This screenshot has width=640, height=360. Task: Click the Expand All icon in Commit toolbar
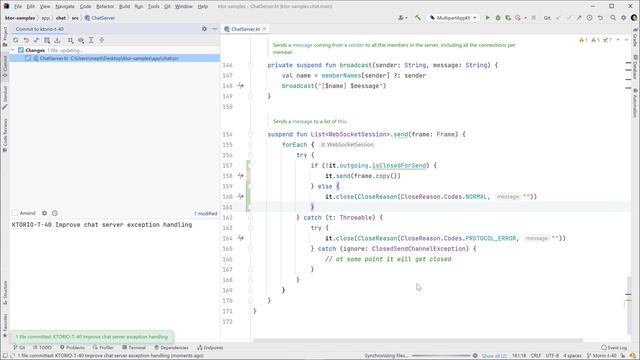coord(91,40)
